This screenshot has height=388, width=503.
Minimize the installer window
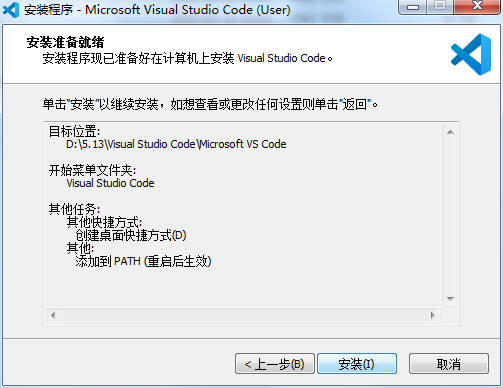click(413, 7)
